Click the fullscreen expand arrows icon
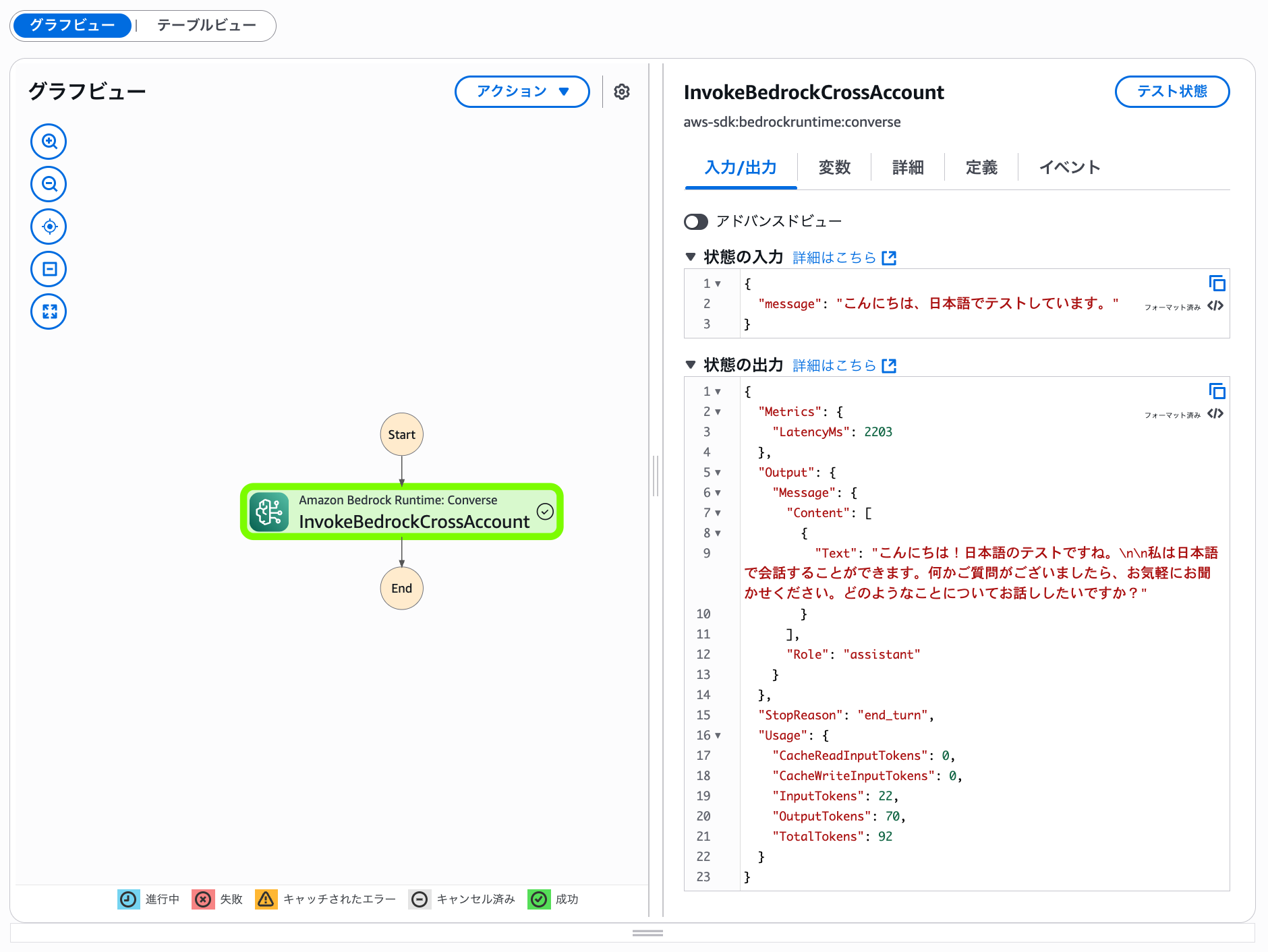 click(x=49, y=311)
